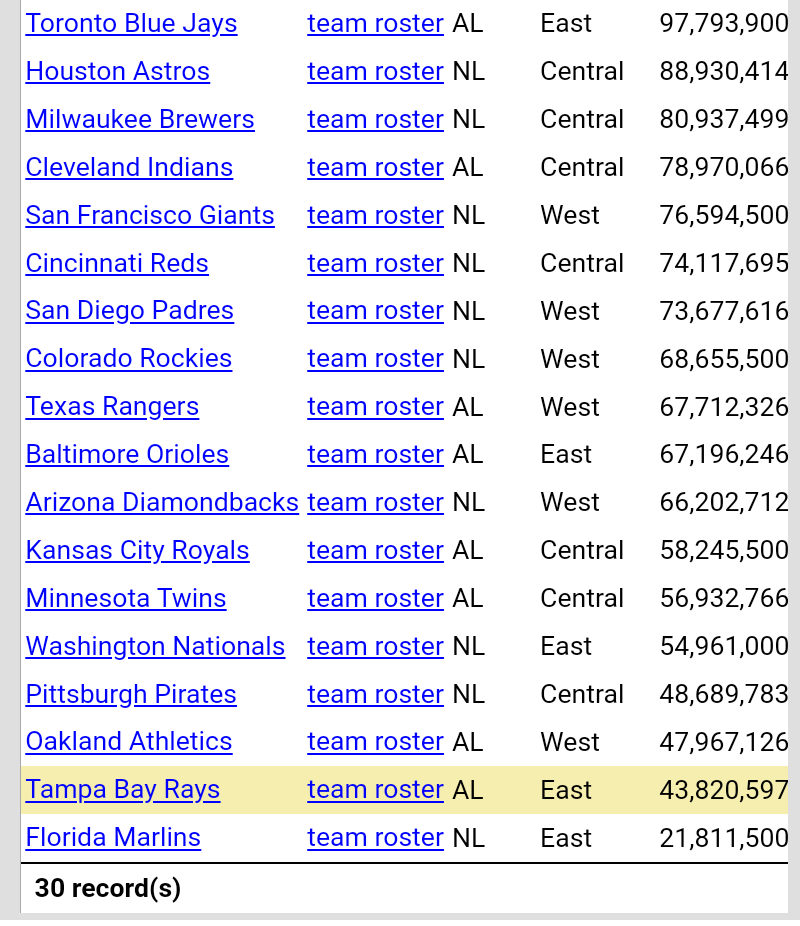Click the Colorado Rockies link
Screen dimensions: 800x926
tap(129, 358)
